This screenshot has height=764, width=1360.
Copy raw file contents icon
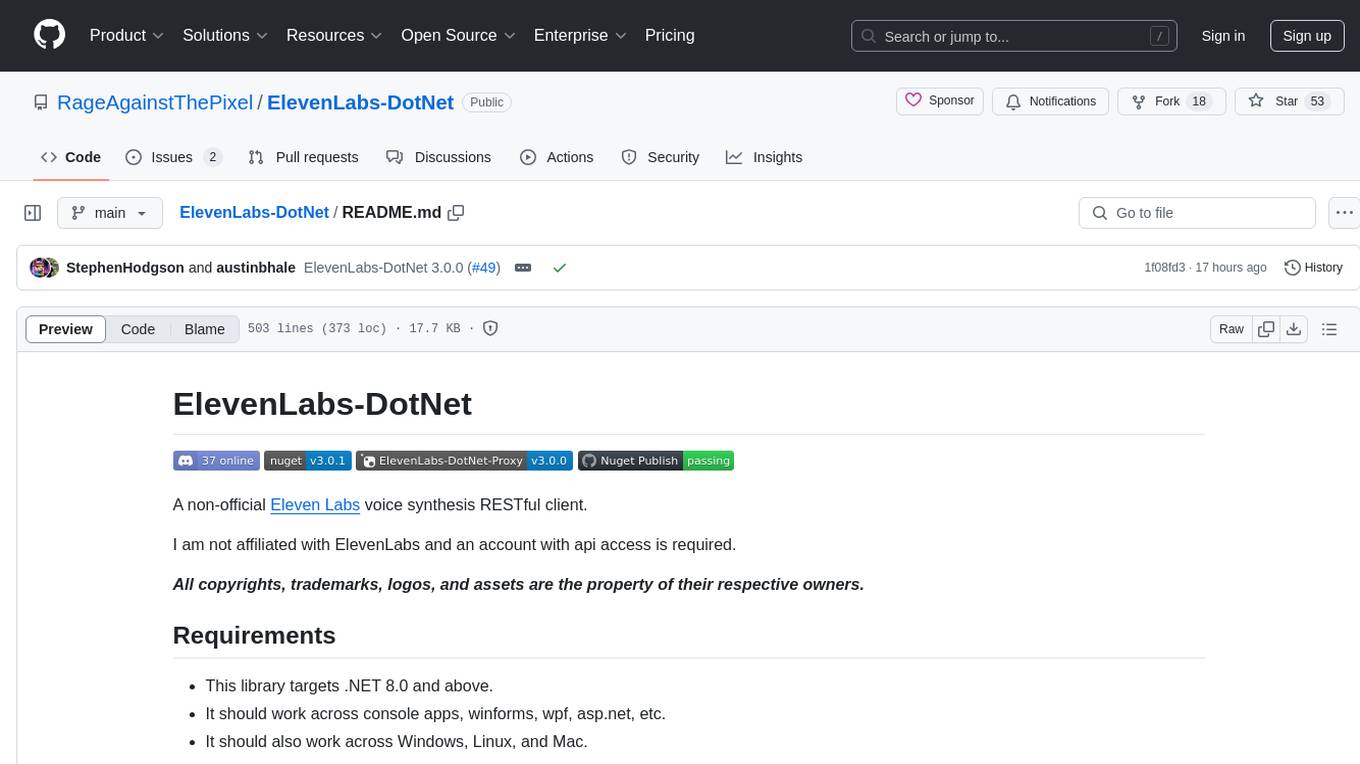[1267, 329]
